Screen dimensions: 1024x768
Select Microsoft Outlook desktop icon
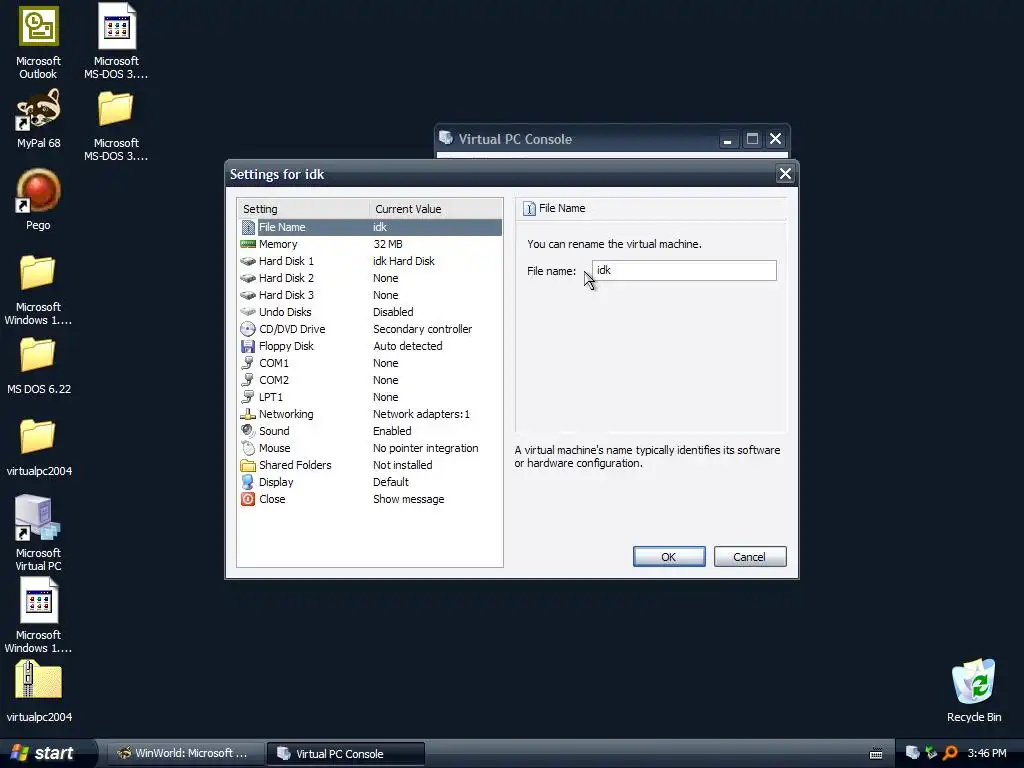[39, 27]
